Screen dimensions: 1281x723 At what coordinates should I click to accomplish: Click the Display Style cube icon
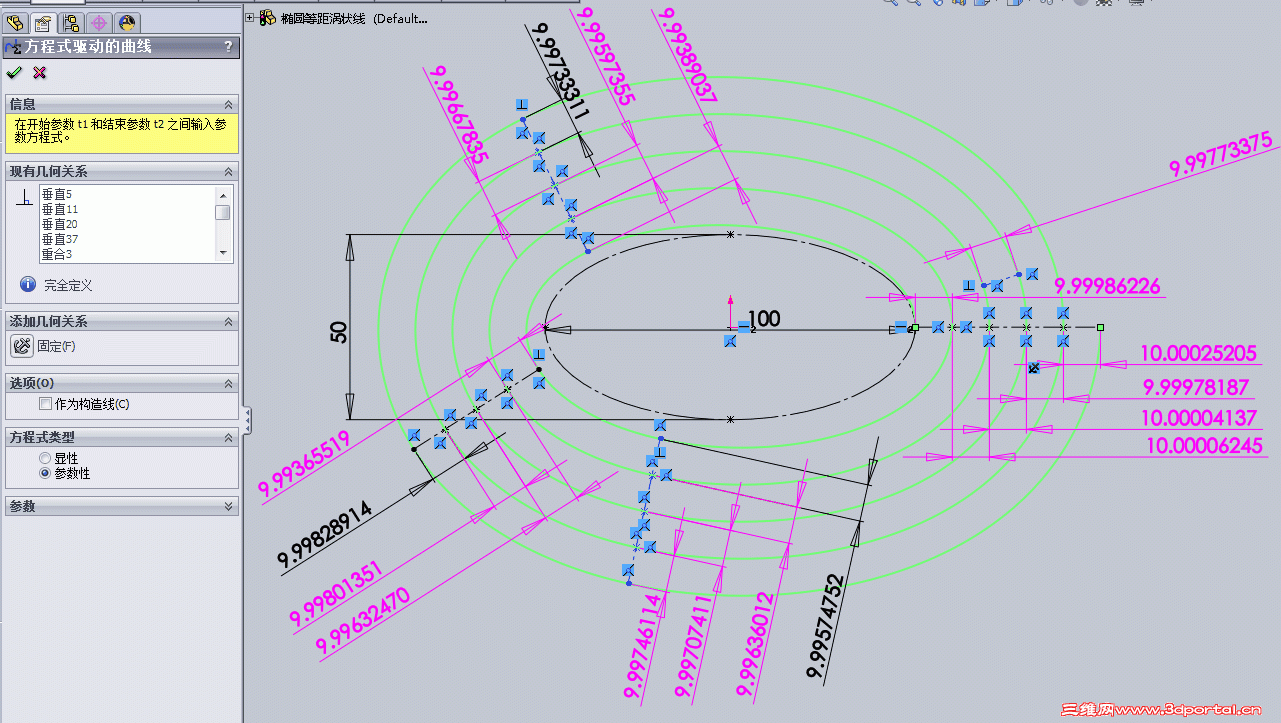[1014, 5]
